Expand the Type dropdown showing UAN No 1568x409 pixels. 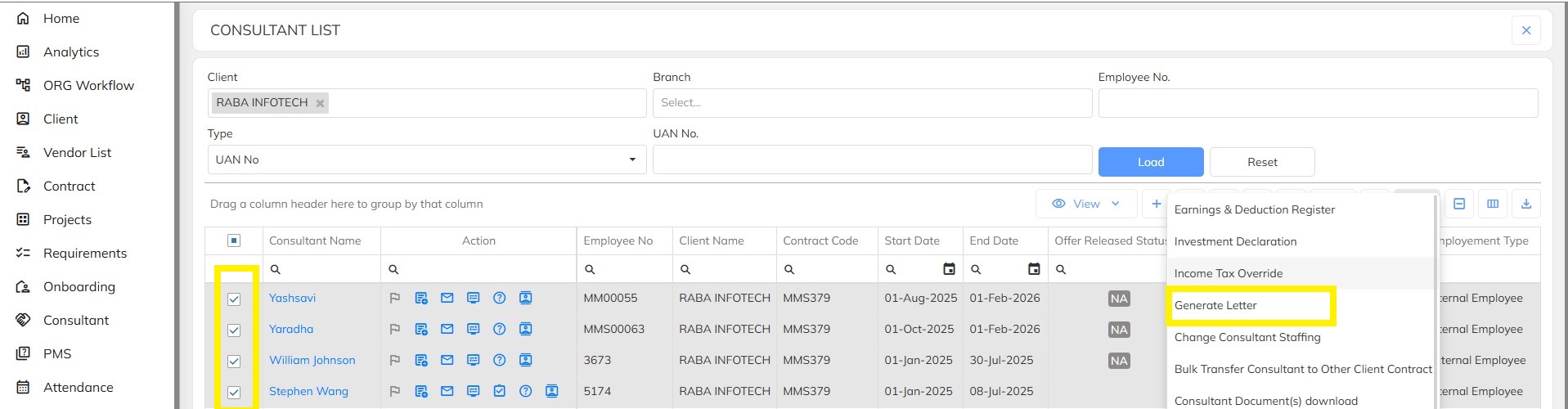click(x=426, y=160)
